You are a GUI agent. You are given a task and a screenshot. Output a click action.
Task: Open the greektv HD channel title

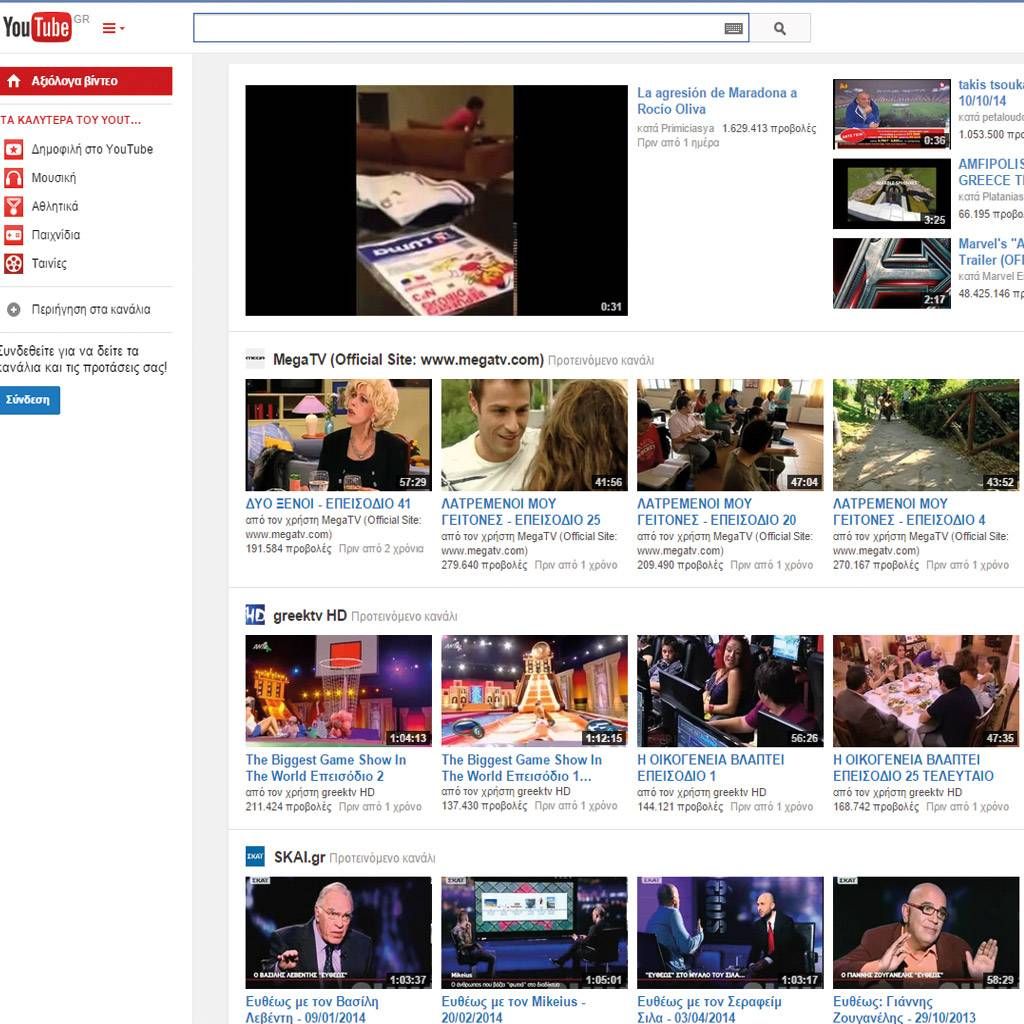pos(309,616)
